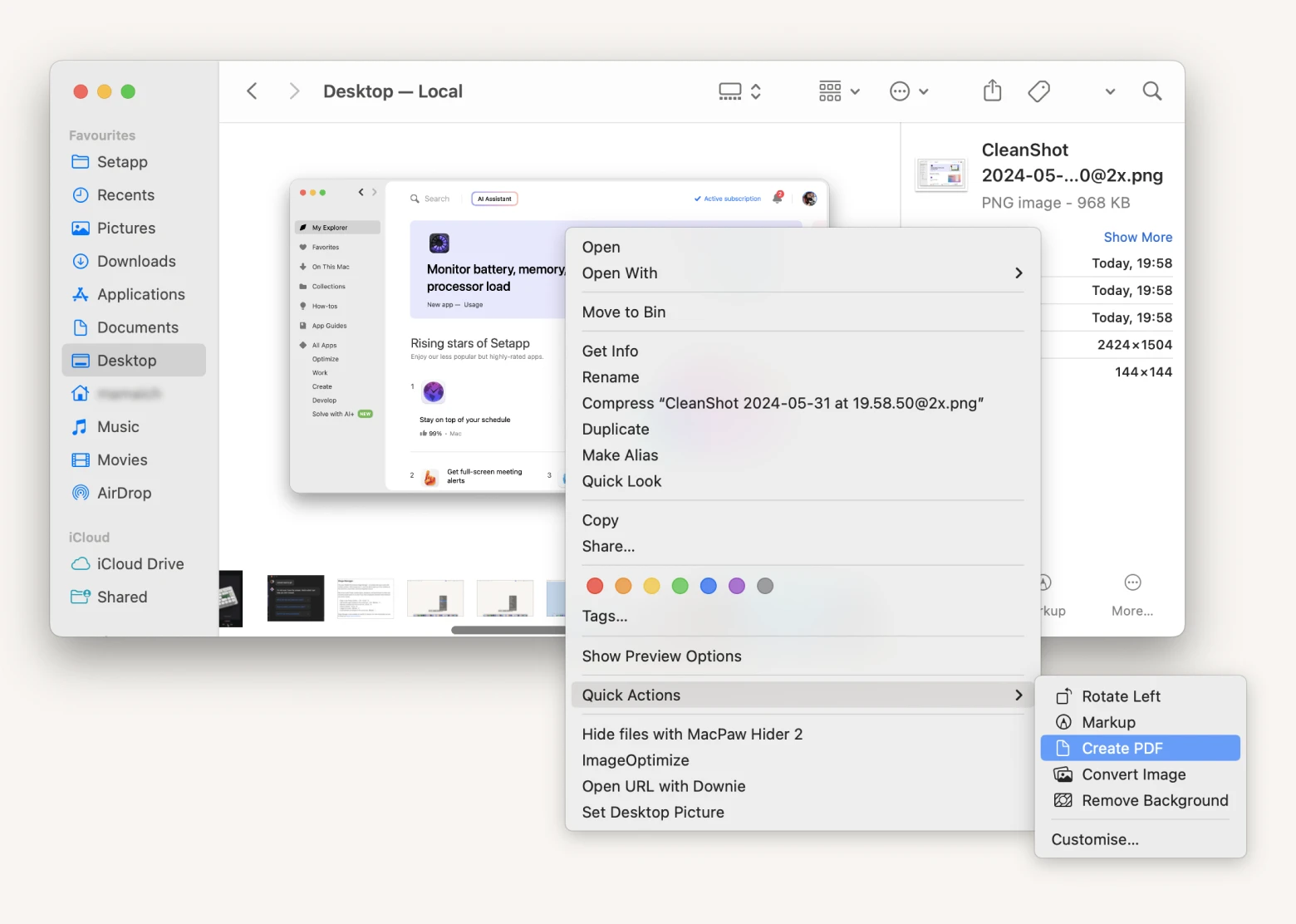Go back with the Finder back arrow
This screenshot has width=1296, height=924.
[x=252, y=91]
